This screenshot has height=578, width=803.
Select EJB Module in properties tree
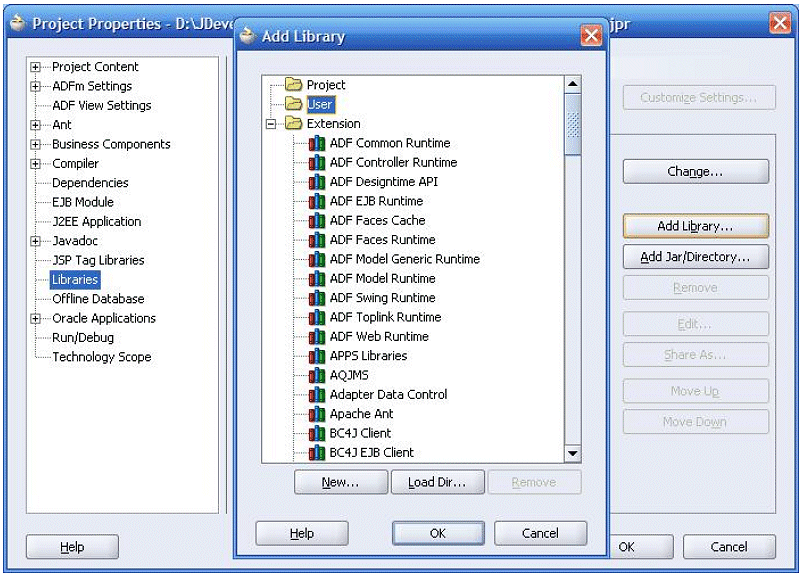[82, 202]
